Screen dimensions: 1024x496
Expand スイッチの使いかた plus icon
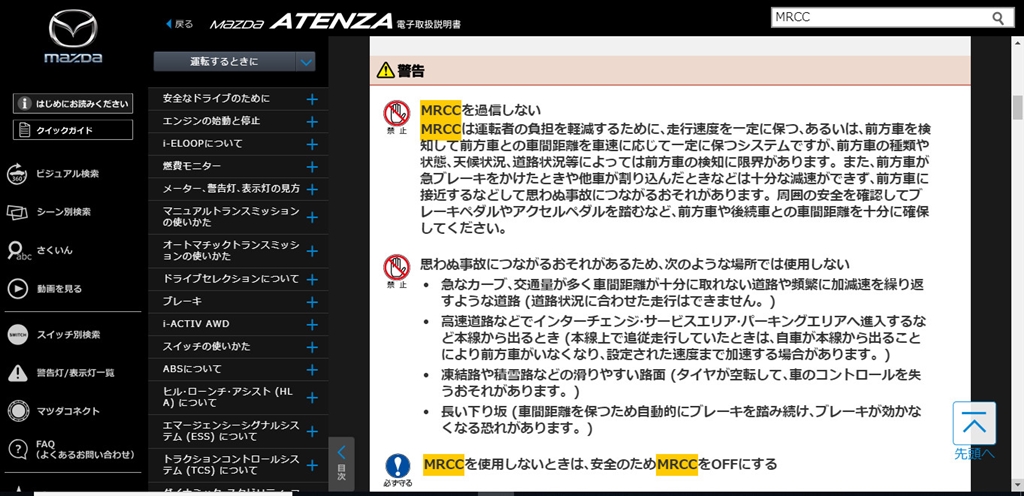tap(312, 347)
